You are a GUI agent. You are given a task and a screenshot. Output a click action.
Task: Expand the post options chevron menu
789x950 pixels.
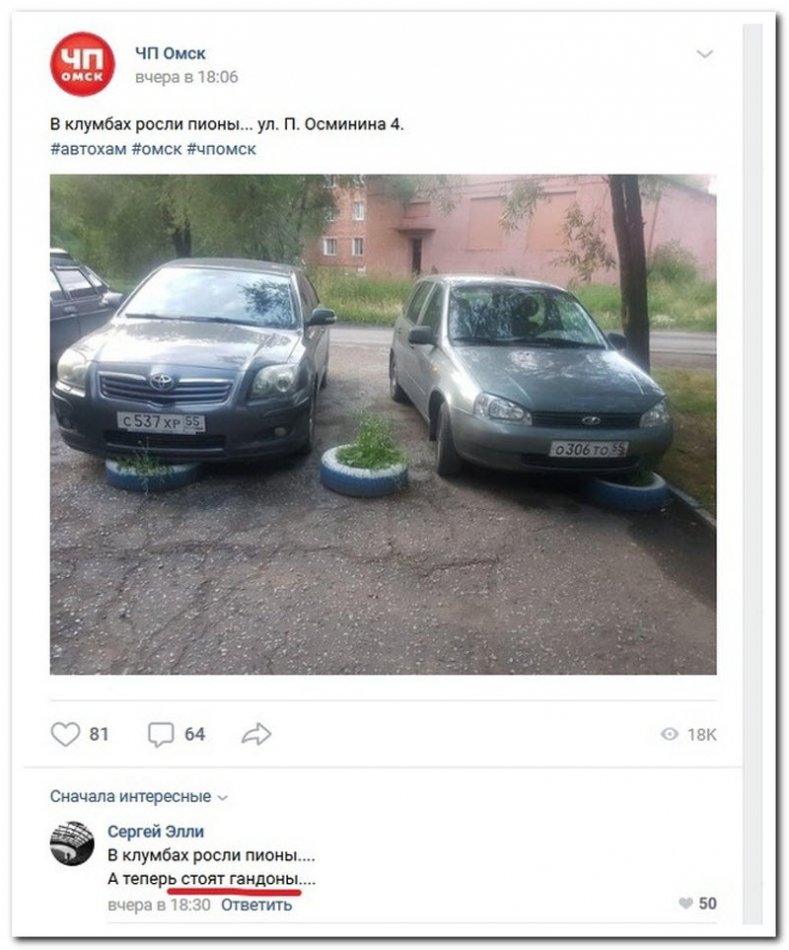point(704,54)
